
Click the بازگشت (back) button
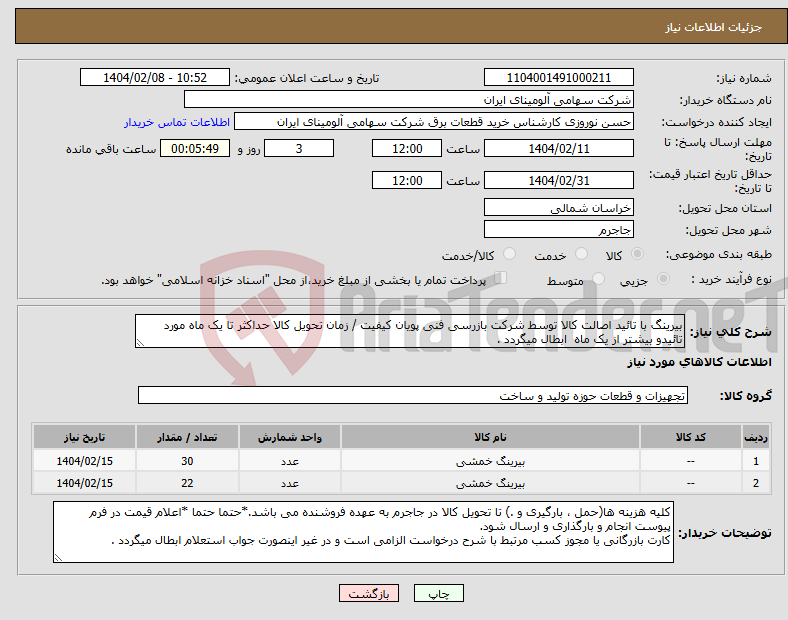[369, 593]
